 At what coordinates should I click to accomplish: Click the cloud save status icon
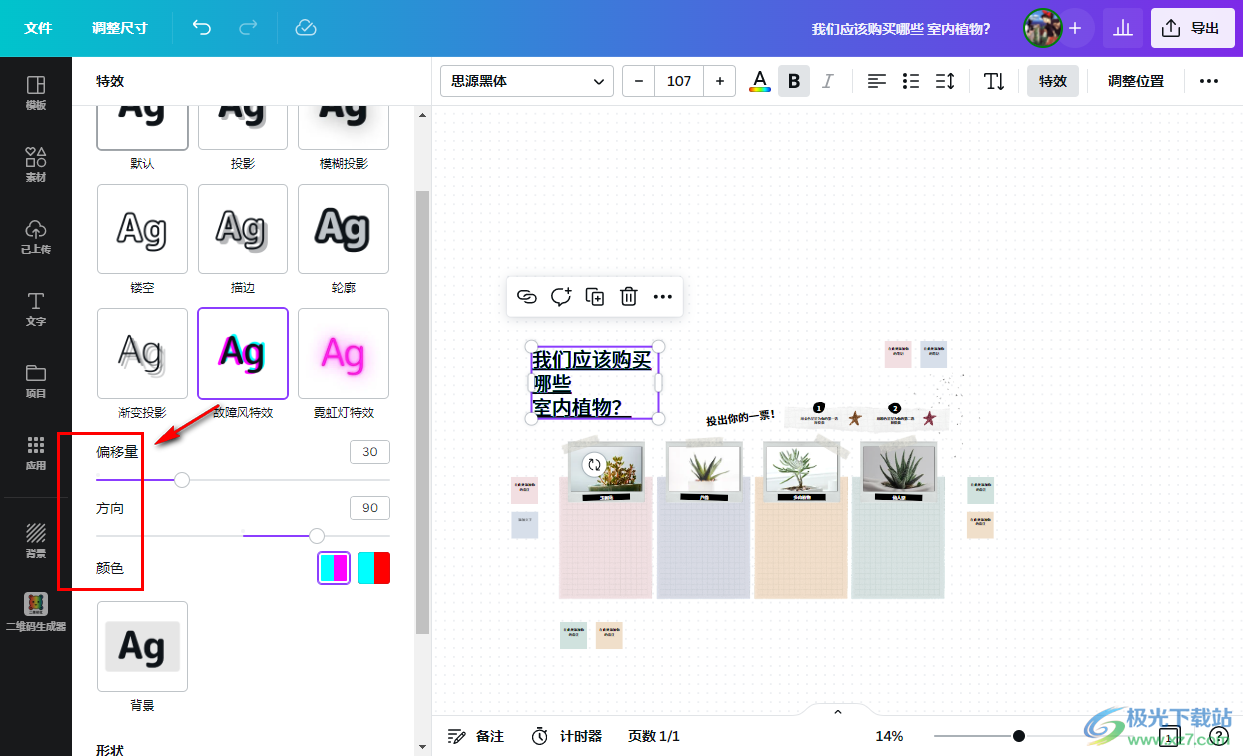[306, 28]
